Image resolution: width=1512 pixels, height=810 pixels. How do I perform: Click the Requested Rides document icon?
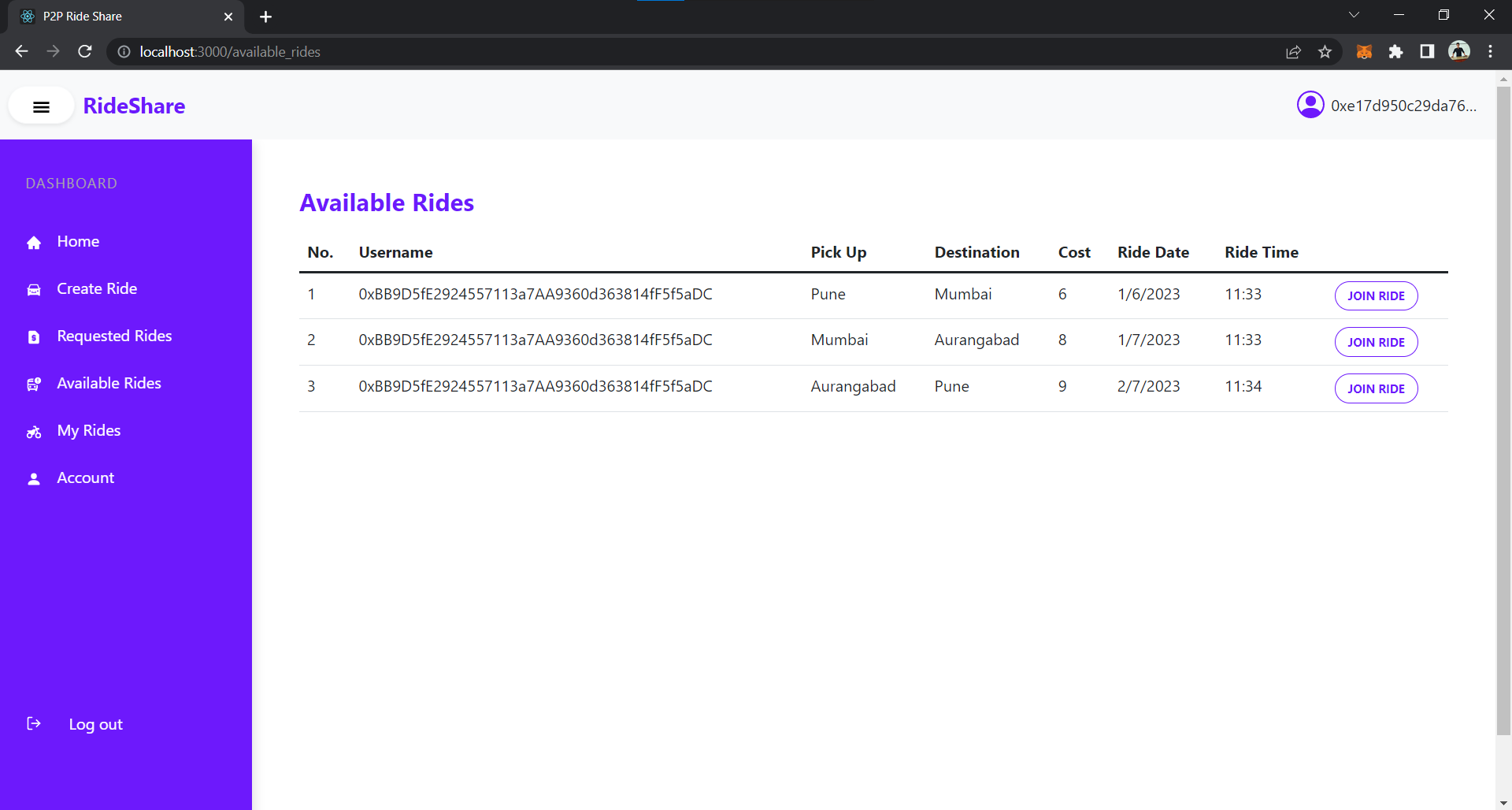[x=34, y=336]
